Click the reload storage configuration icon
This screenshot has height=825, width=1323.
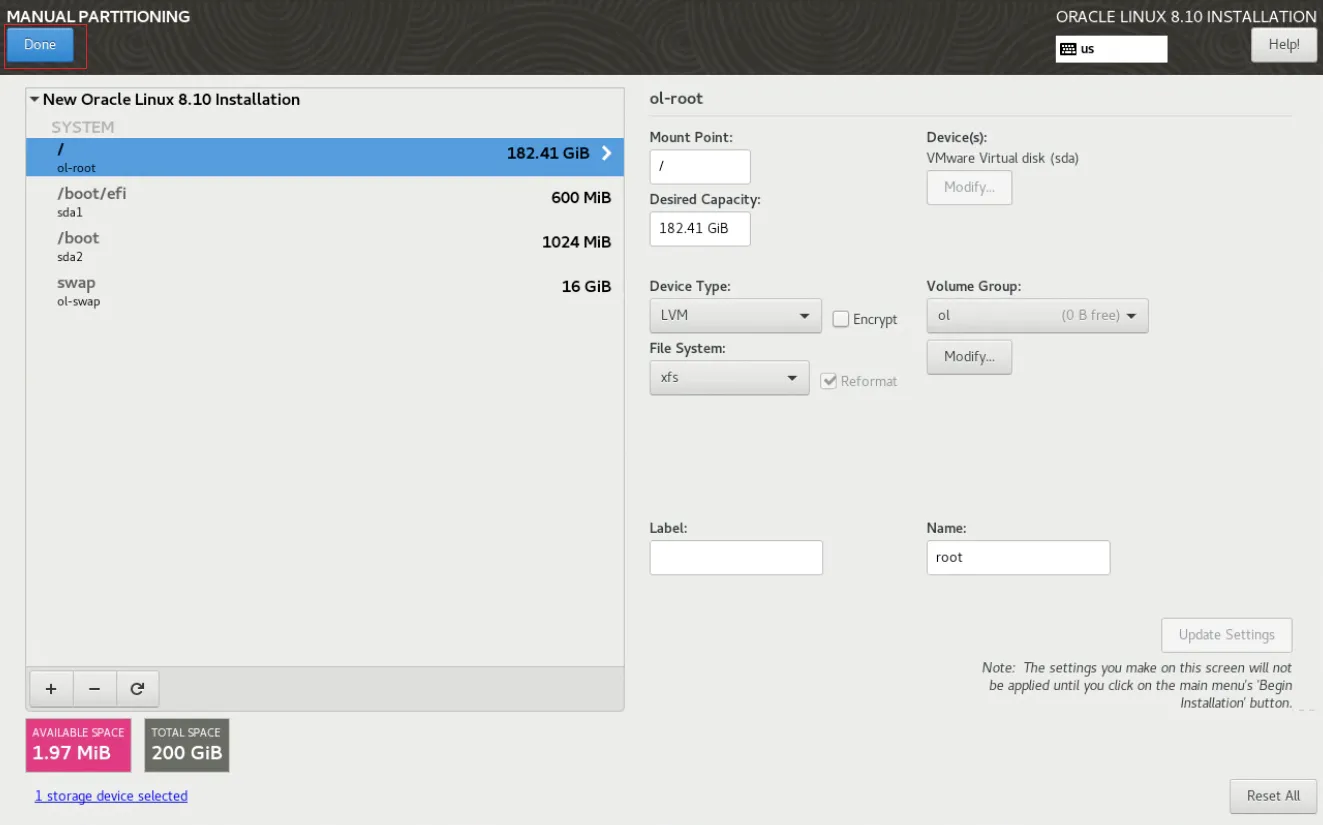coord(137,688)
